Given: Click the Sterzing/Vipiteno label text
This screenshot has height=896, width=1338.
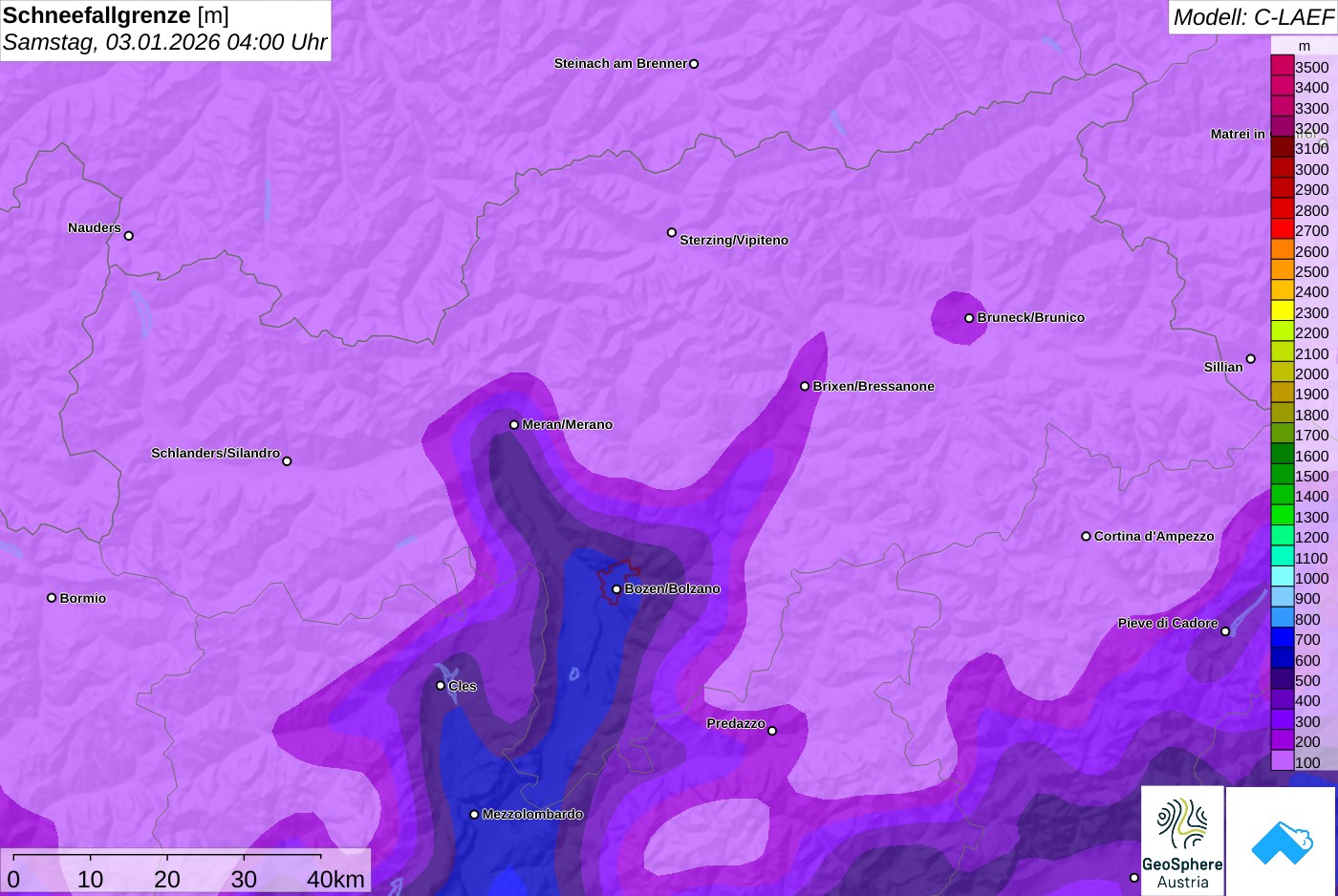Looking at the screenshot, I should click(734, 241).
